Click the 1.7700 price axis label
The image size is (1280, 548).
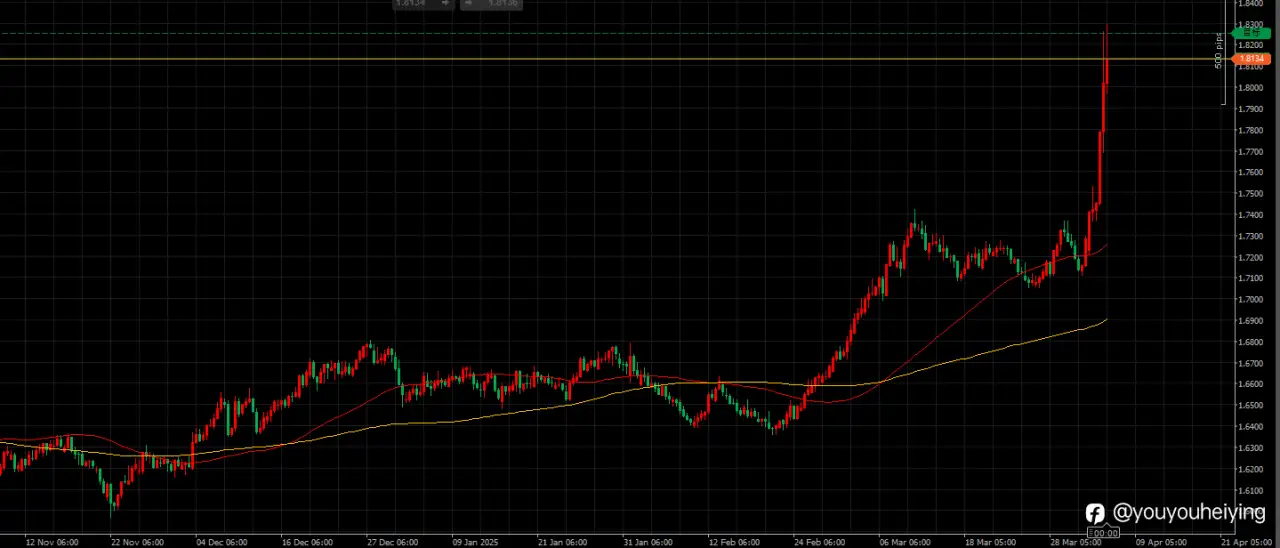pos(1251,151)
